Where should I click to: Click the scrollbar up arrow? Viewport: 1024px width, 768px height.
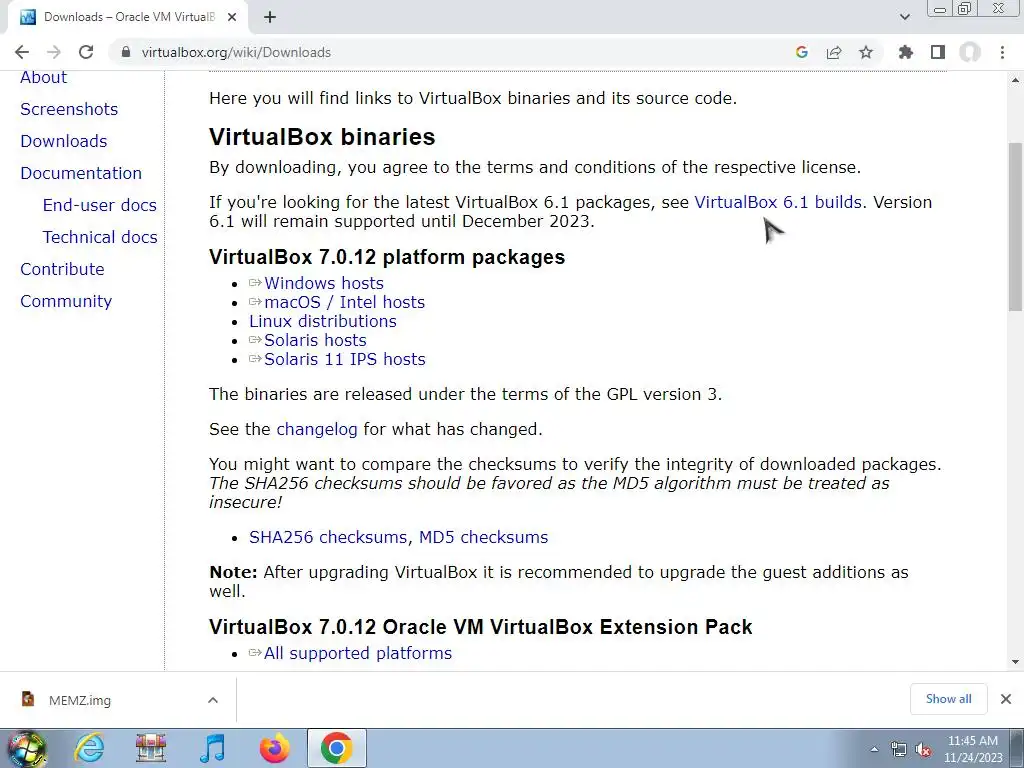click(1015, 80)
